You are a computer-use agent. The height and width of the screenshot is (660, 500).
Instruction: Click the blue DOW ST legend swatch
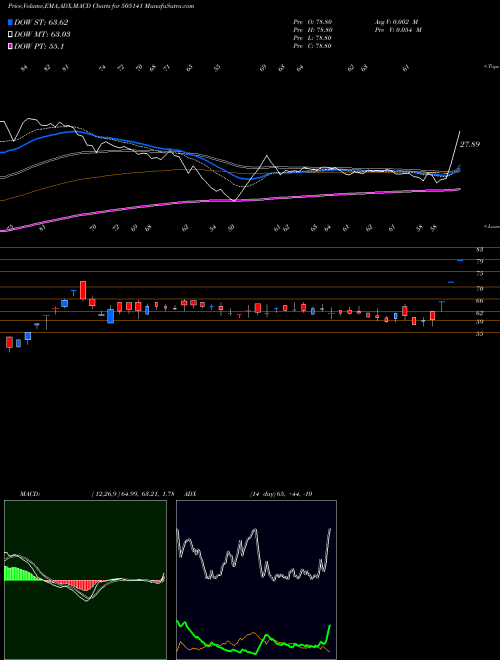10,23
